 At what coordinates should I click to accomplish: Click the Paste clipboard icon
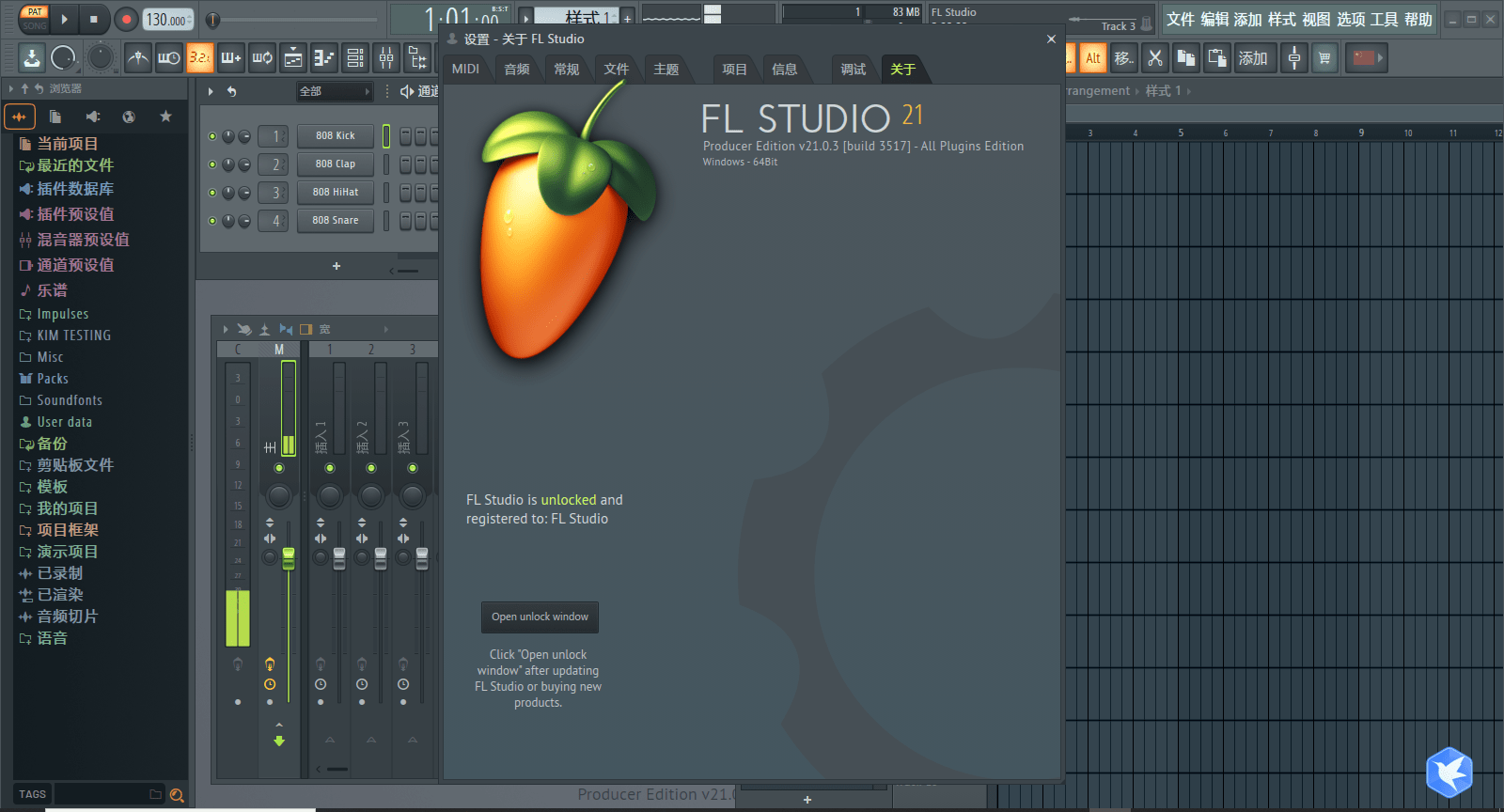[1217, 58]
